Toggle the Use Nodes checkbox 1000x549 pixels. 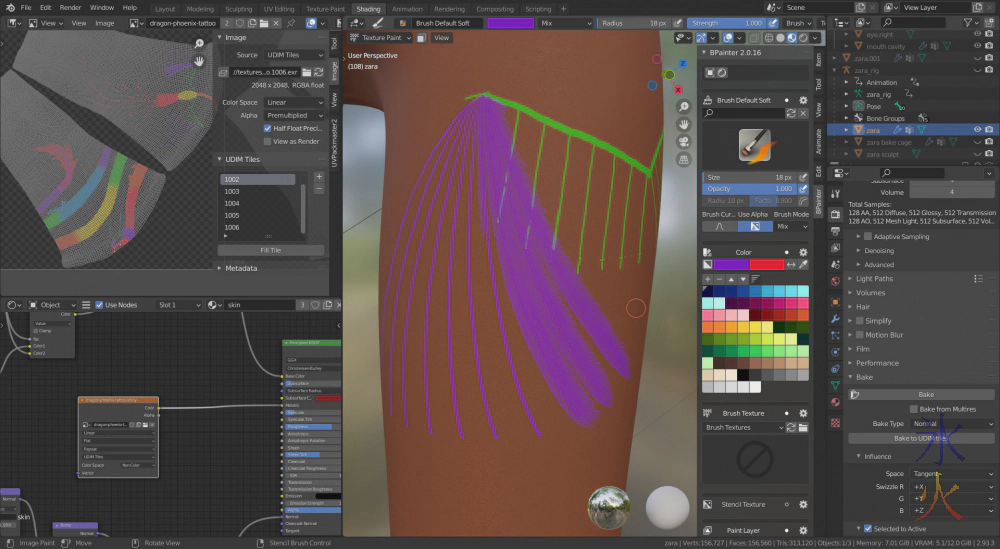[99, 305]
